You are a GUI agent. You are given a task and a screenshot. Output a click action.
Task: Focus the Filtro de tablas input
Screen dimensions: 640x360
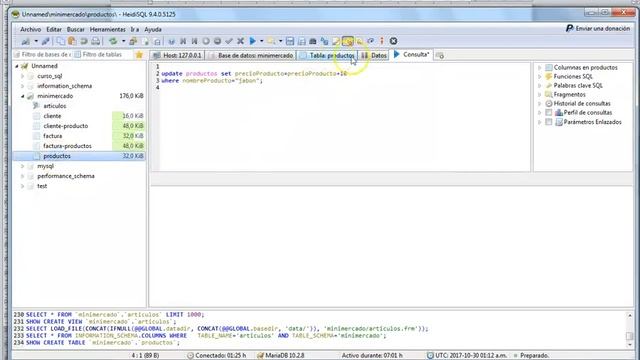coord(103,55)
